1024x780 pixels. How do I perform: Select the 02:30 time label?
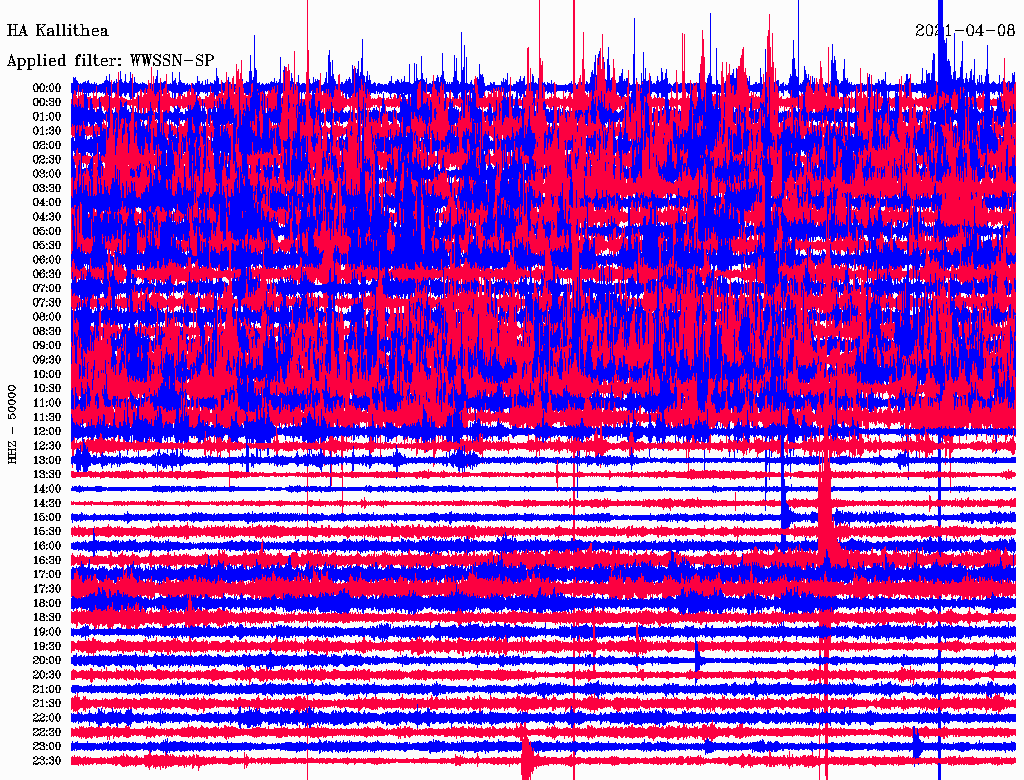coord(47,159)
